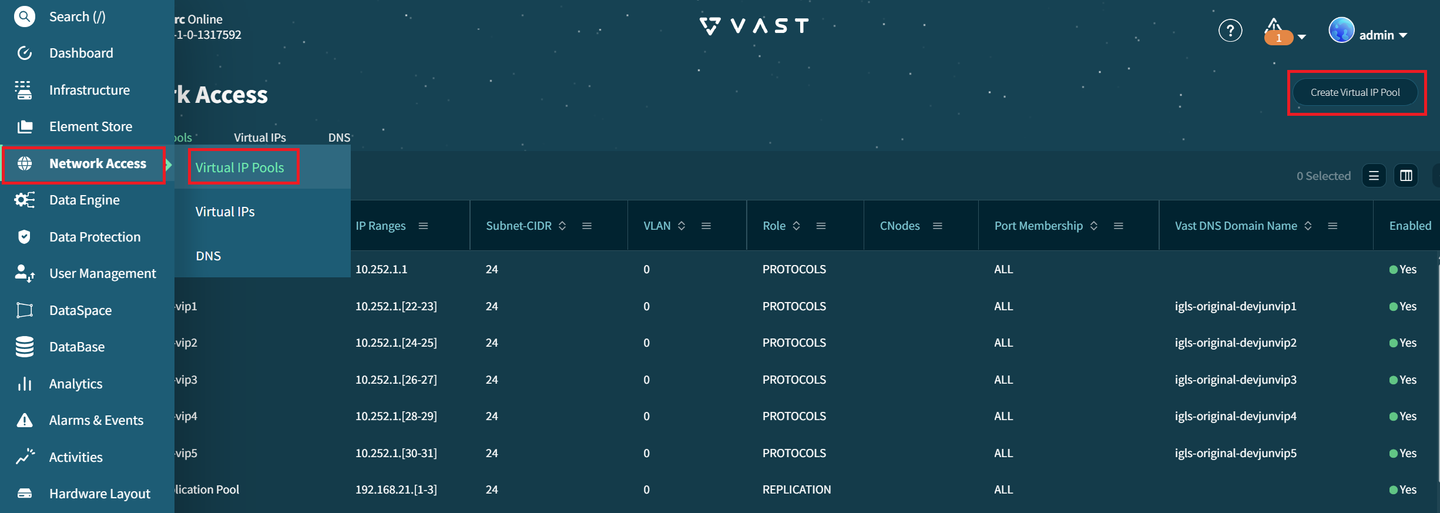1440x513 pixels.
Task: Open the DNS submenu entry
Action: (208, 256)
